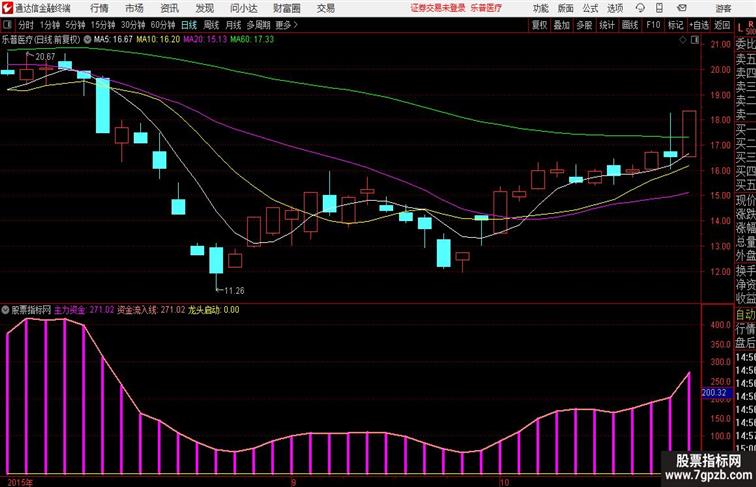Click the red 乐普医疗 stock name in title bar
The height and width of the screenshot is (487, 756).
tap(486, 8)
